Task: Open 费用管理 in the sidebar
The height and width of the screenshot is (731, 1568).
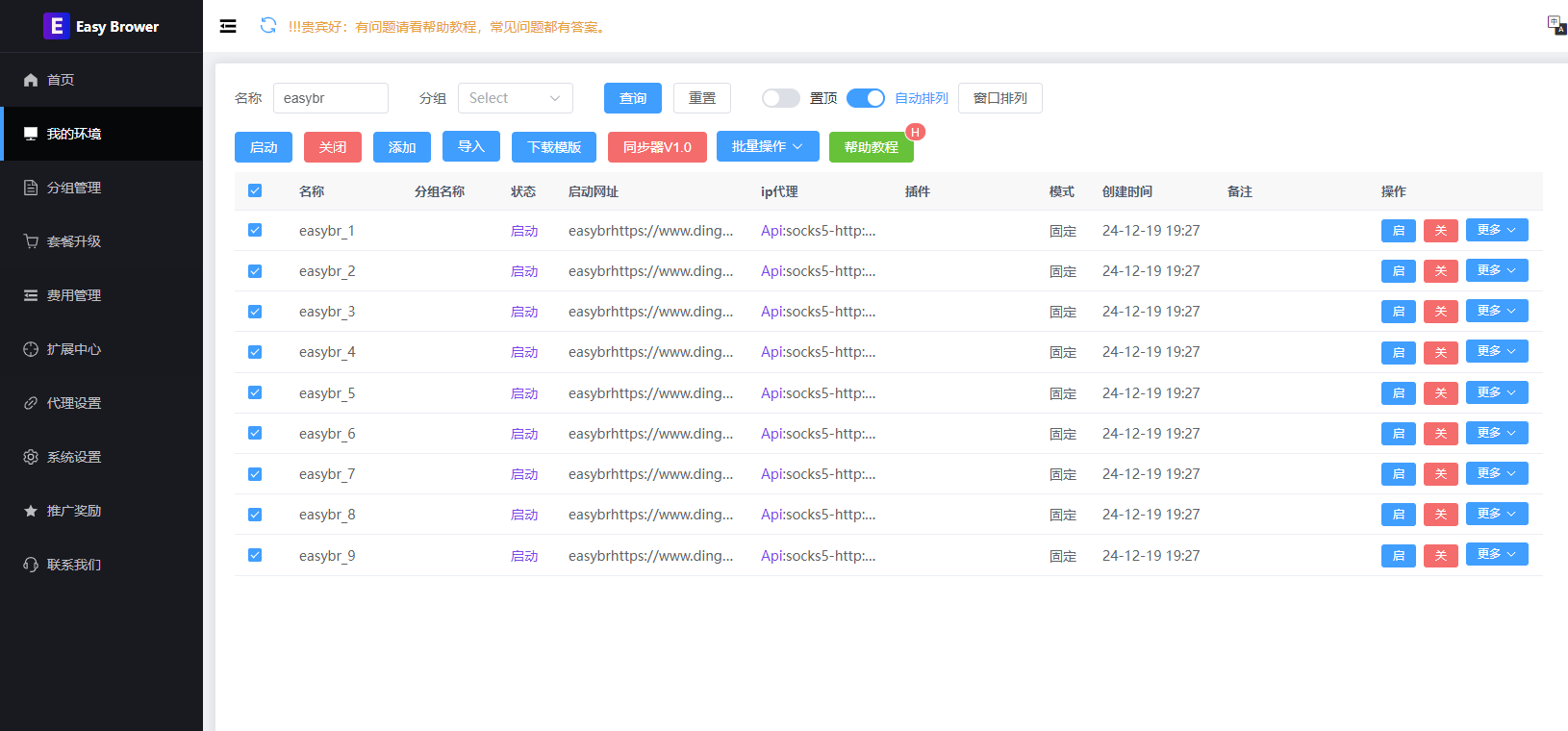Action: (101, 295)
